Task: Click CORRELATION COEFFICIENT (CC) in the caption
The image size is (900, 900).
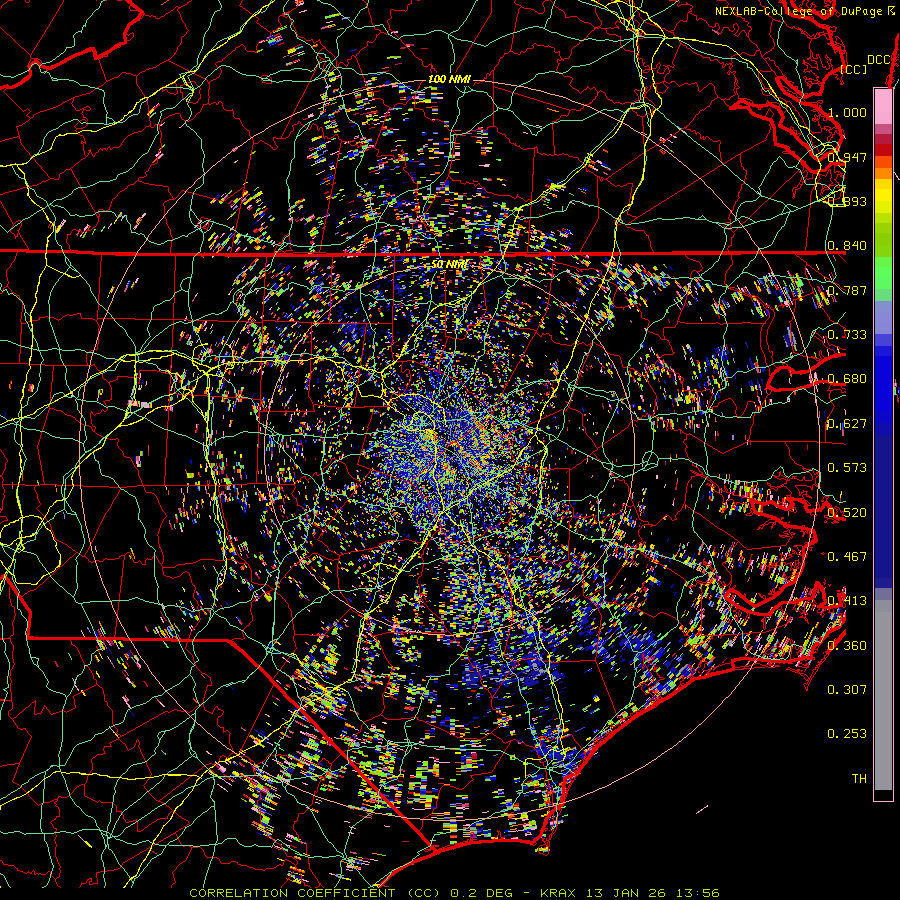Action: pyautogui.click(x=315, y=893)
